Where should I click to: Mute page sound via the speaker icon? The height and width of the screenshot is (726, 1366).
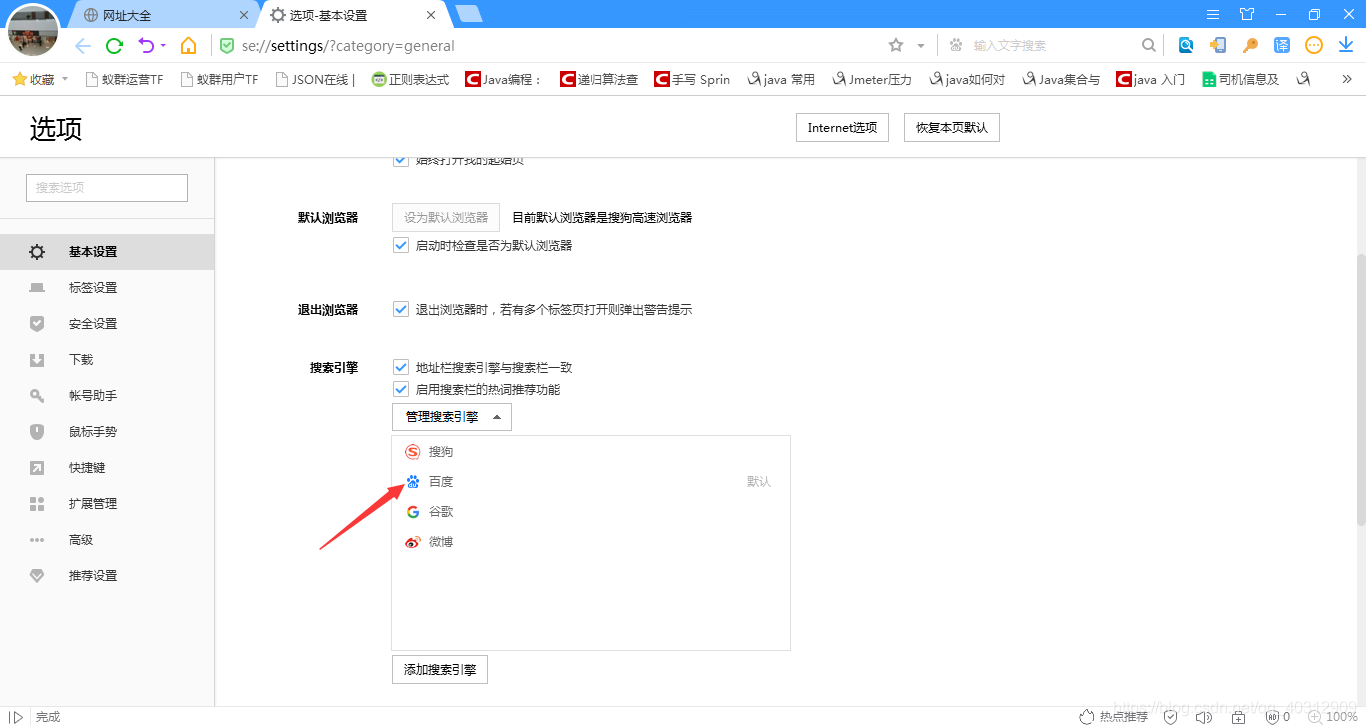pyautogui.click(x=1203, y=716)
